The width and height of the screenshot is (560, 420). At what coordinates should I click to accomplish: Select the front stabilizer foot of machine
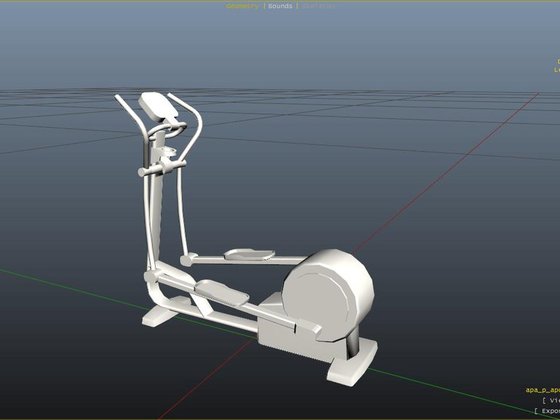160,315
